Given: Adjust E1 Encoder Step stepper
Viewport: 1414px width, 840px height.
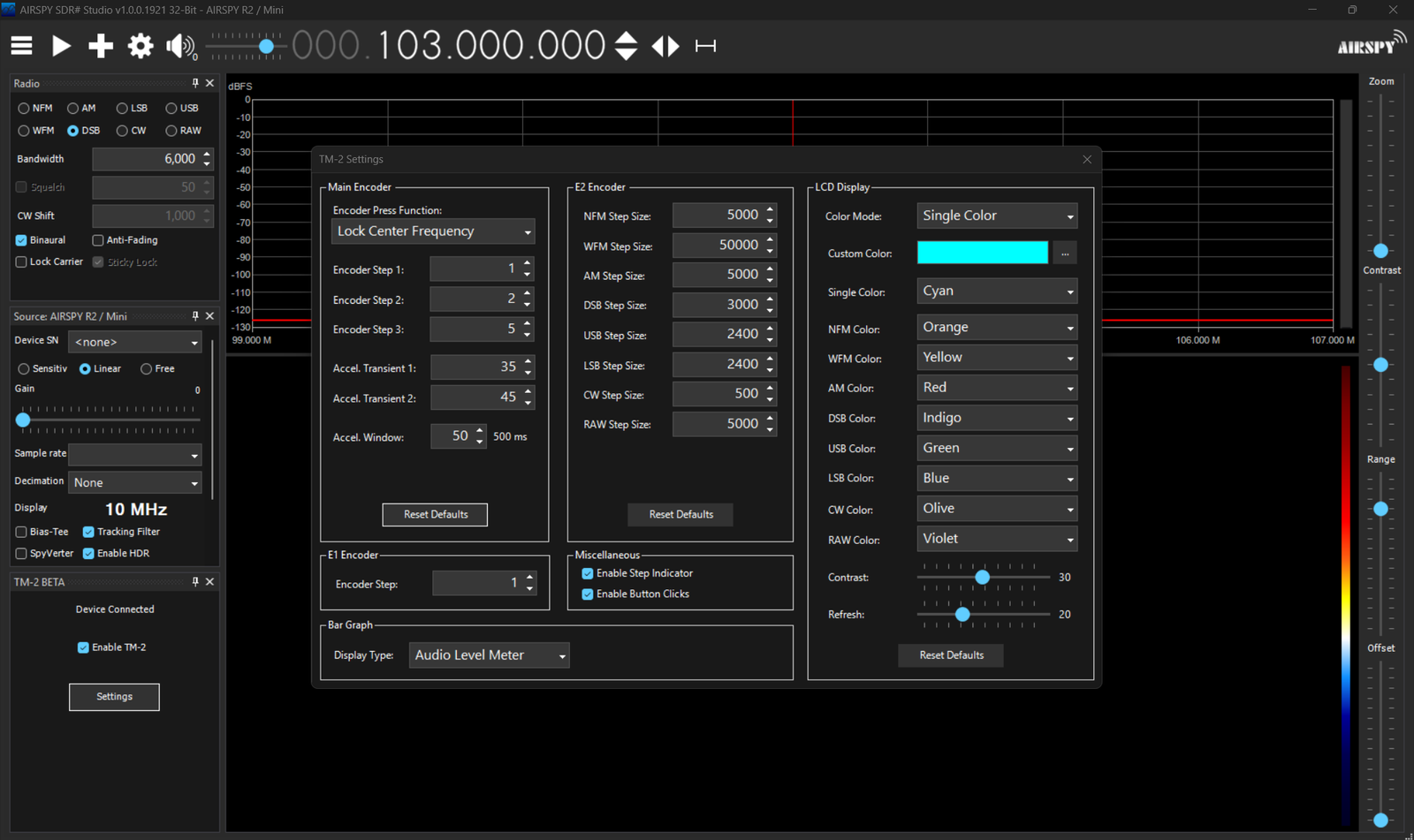Looking at the screenshot, I should 530,583.
